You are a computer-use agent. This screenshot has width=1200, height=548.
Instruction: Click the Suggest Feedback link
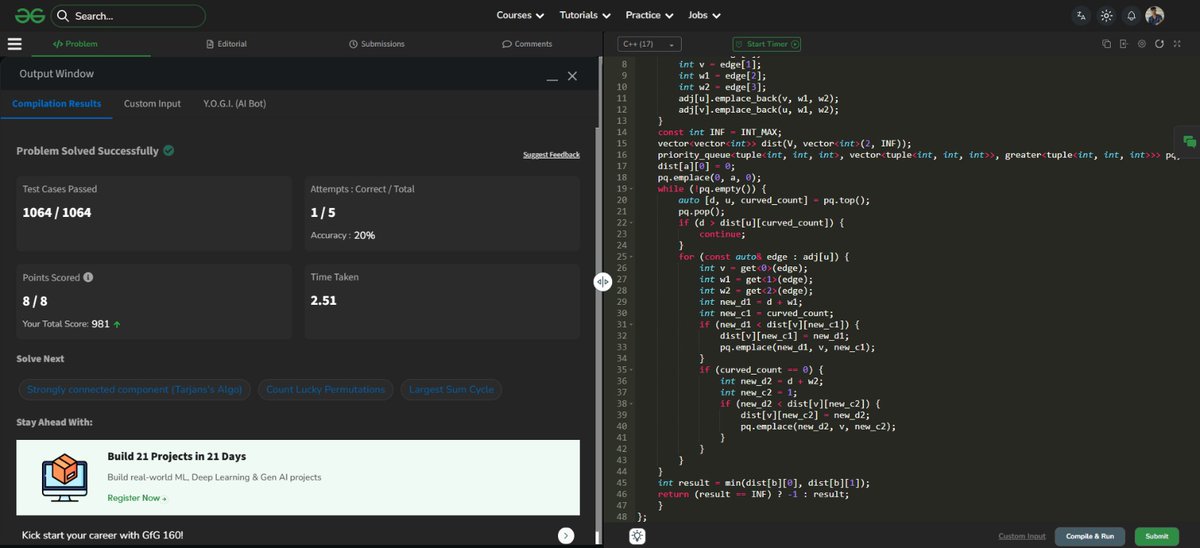(551, 155)
